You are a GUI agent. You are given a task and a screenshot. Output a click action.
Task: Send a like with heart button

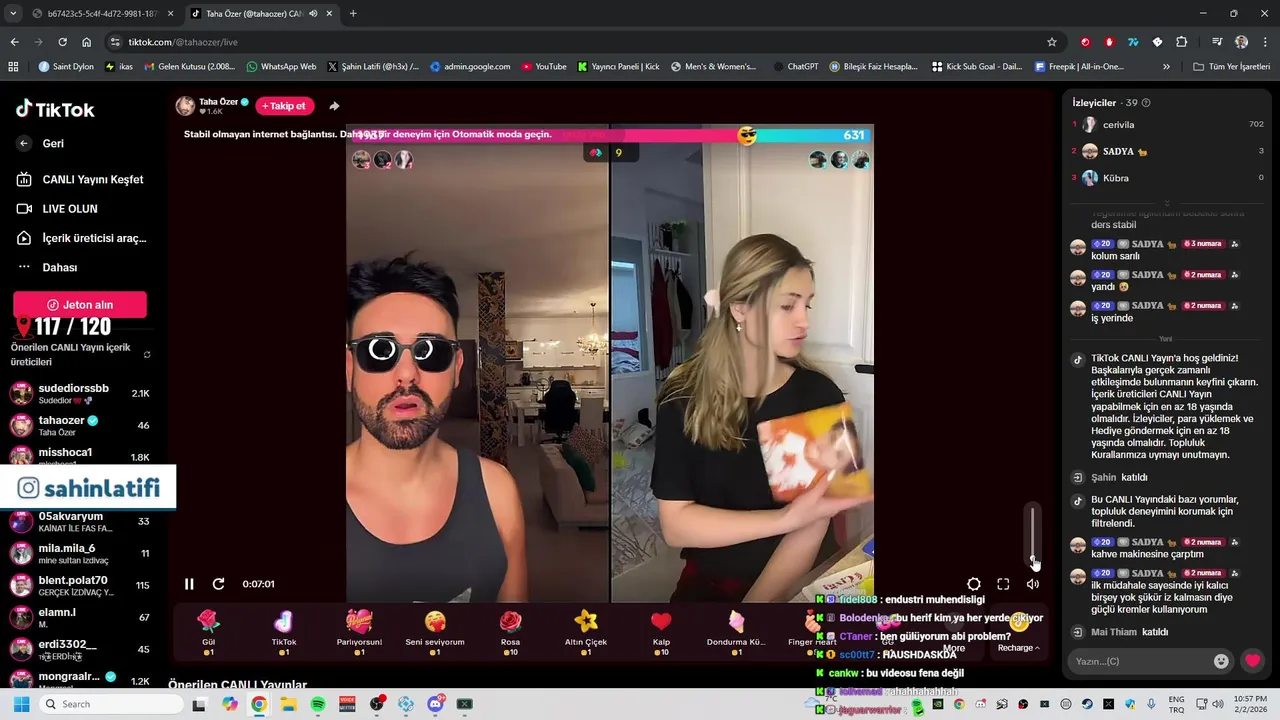coord(1253,661)
